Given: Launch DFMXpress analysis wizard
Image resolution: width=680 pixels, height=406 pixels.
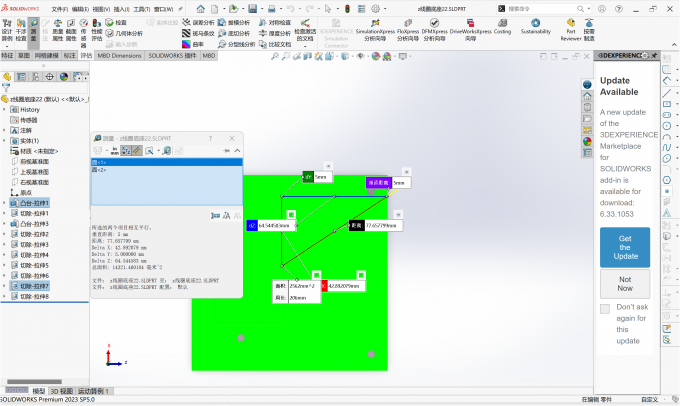Looking at the screenshot, I should [434, 30].
